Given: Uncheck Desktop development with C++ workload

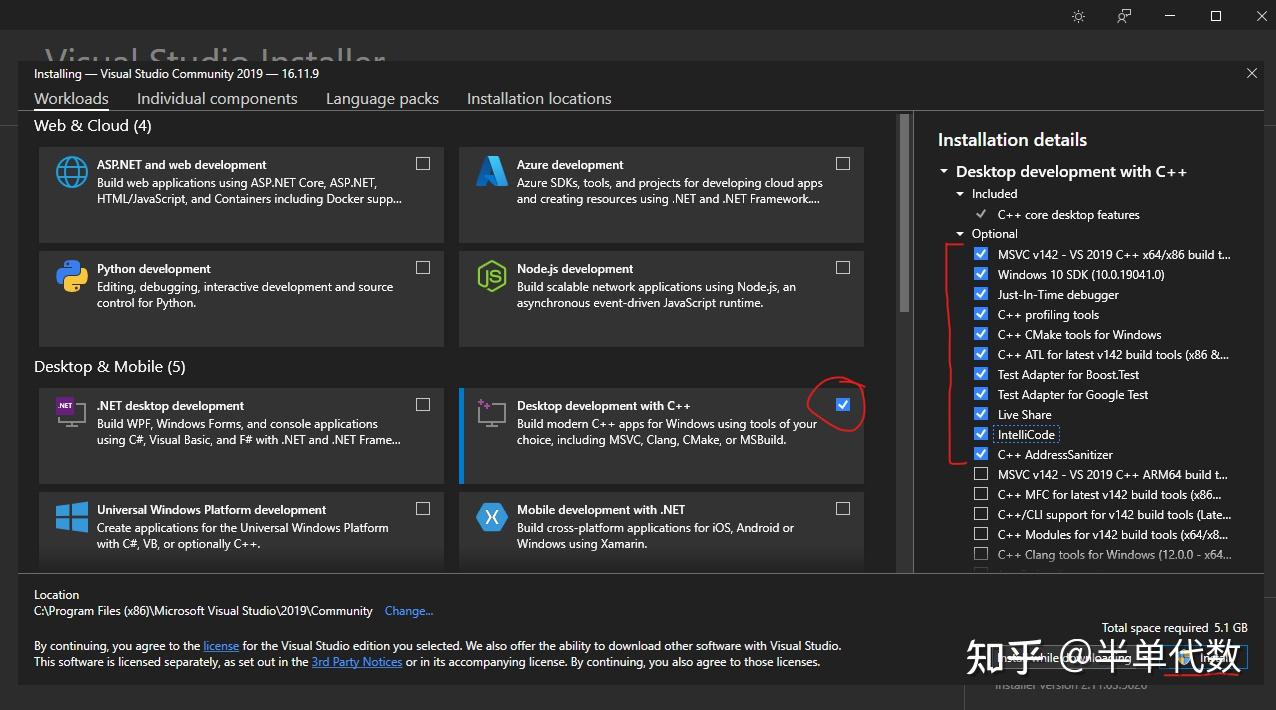Looking at the screenshot, I should [843, 403].
